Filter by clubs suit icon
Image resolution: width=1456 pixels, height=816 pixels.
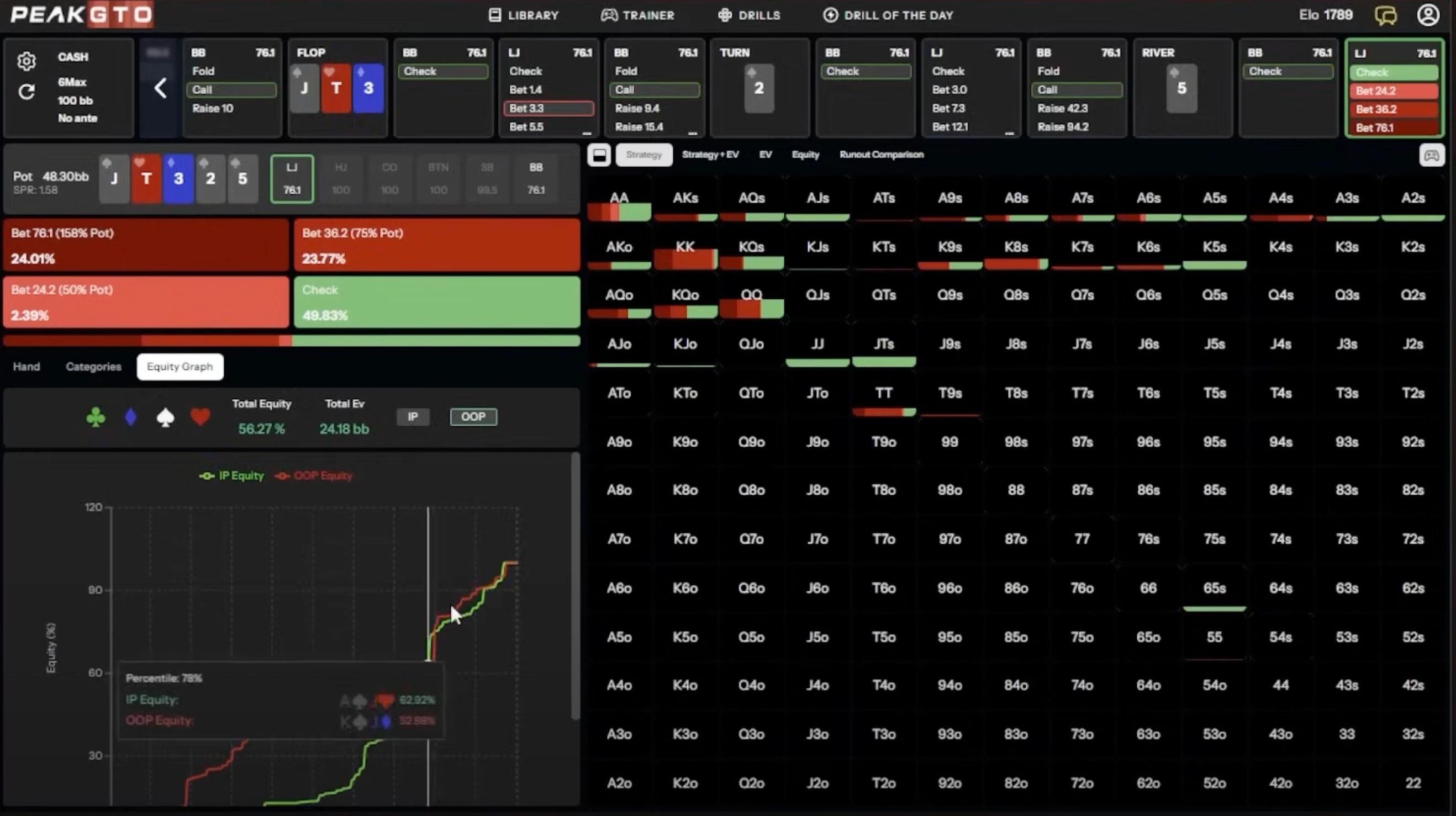click(x=96, y=417)
